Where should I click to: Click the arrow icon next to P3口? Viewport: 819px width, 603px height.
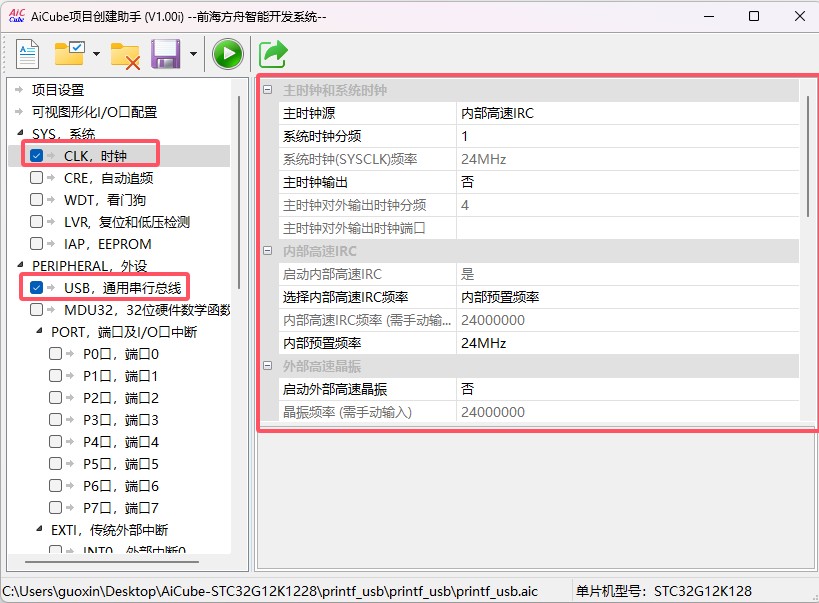[x=69, y=420]
